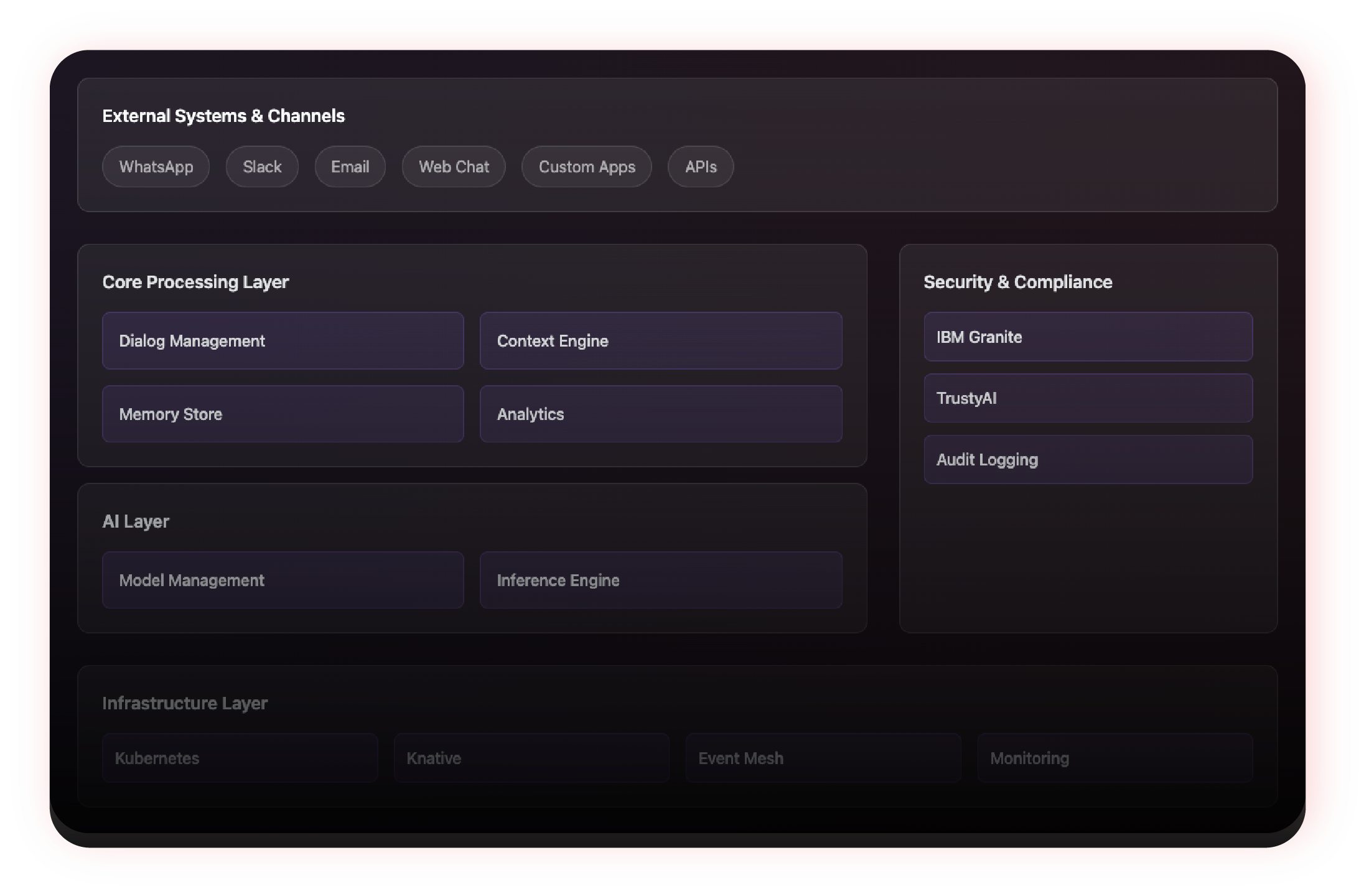Click the Email channel chip
This screenshot has height=896, width=1369.
(350, 167)
